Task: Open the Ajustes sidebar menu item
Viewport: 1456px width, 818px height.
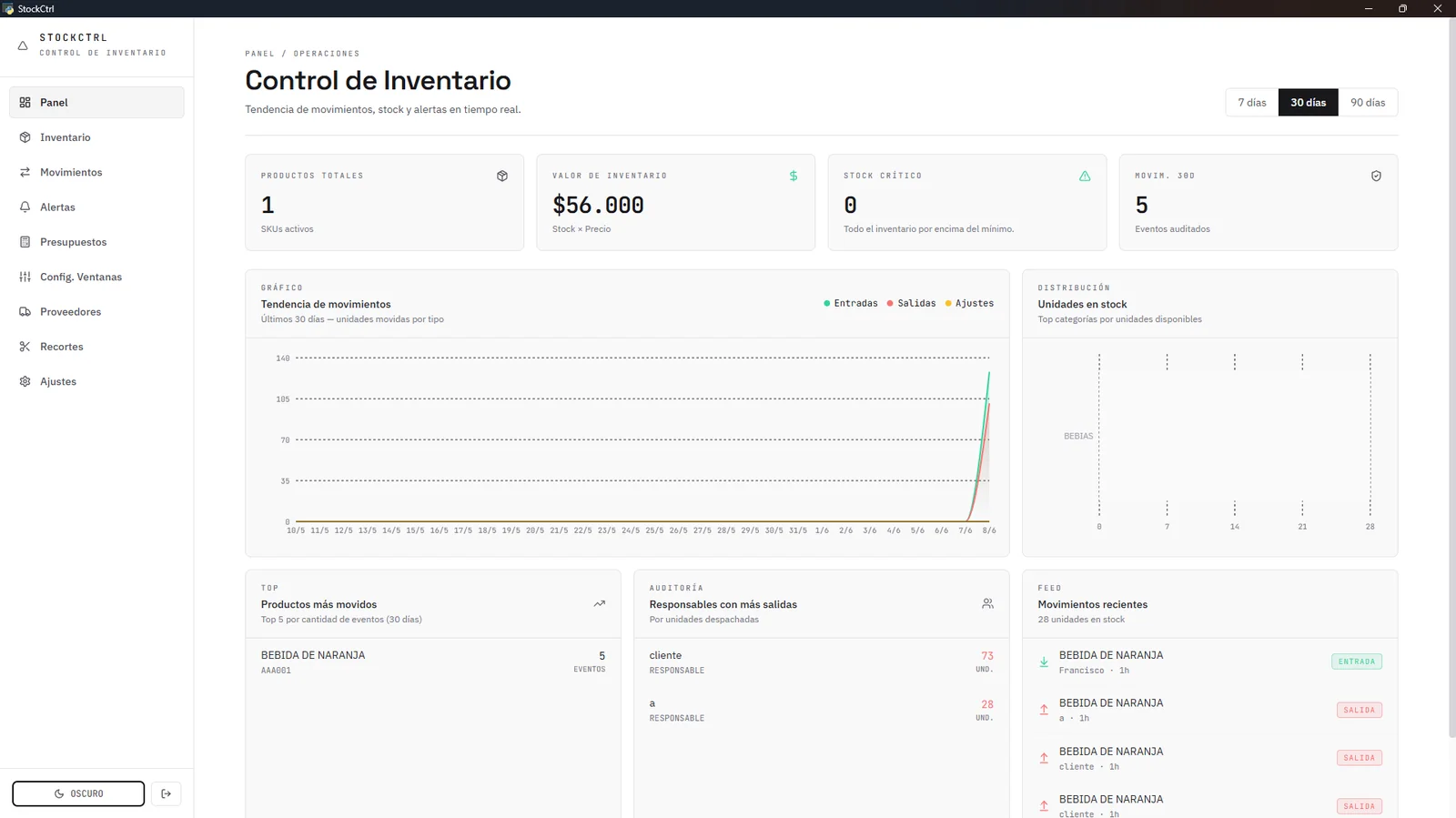Action: (96, 381)
